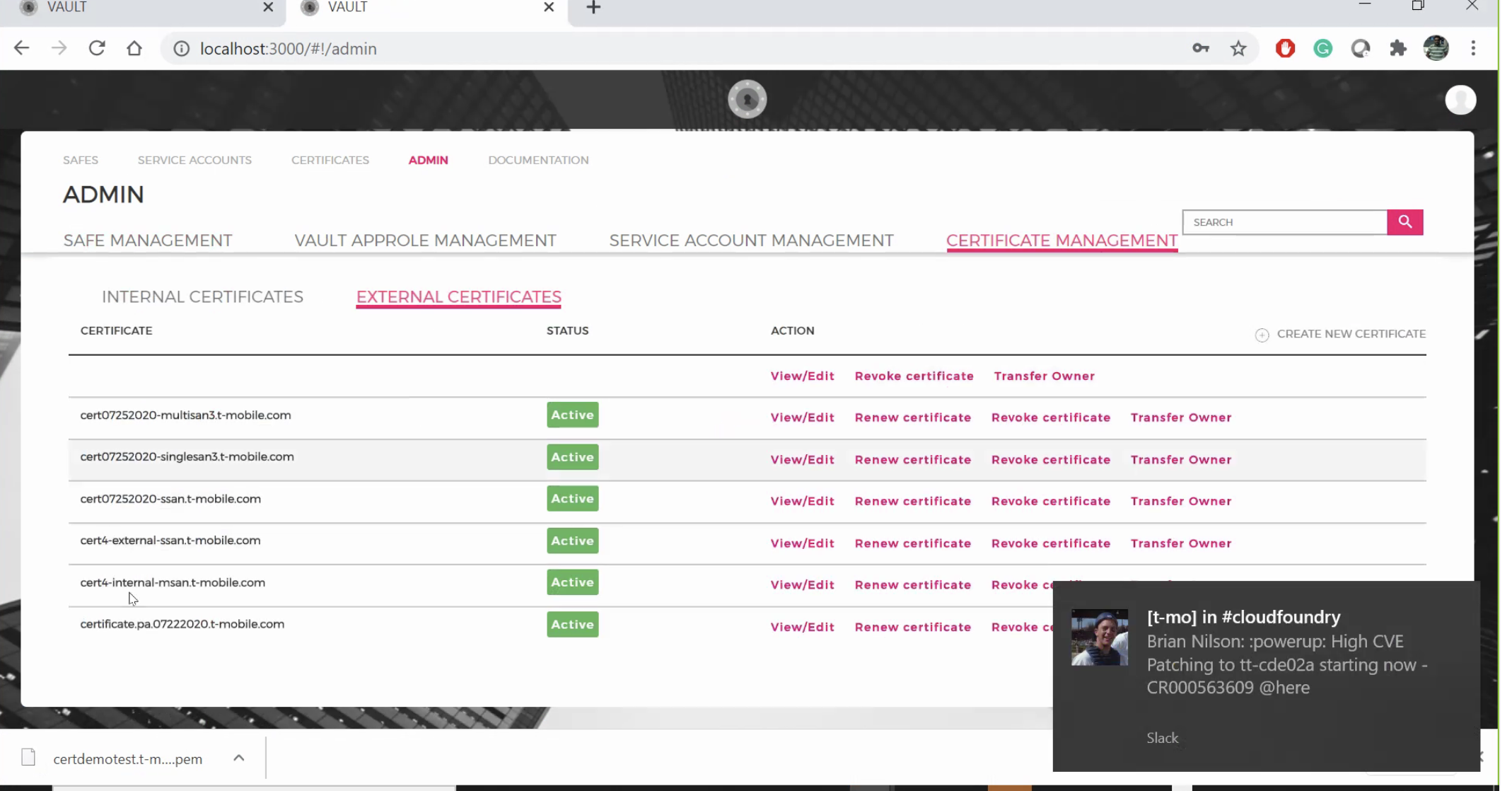Close the active VAULT tab
The image size is (1512, 791).
(x=549, y=7)
